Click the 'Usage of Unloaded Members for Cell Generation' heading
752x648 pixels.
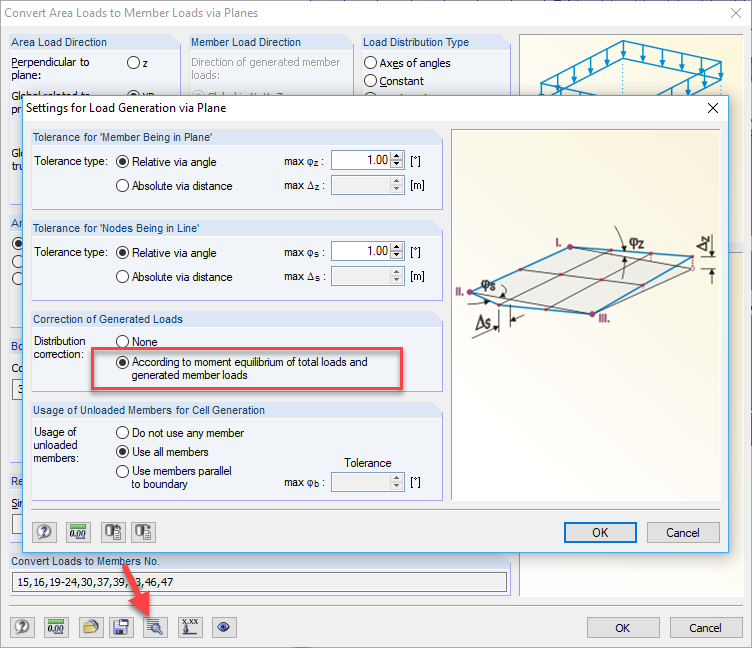coord(149,410)
